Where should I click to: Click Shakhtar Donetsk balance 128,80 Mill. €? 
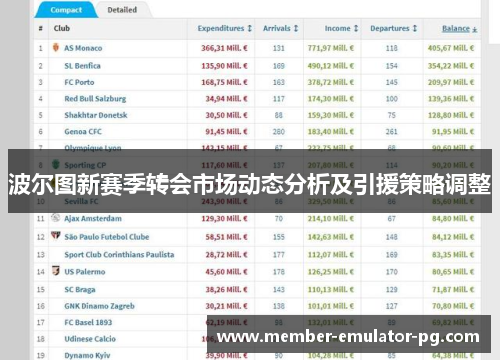pyautogui.click(x=451, y=115)
